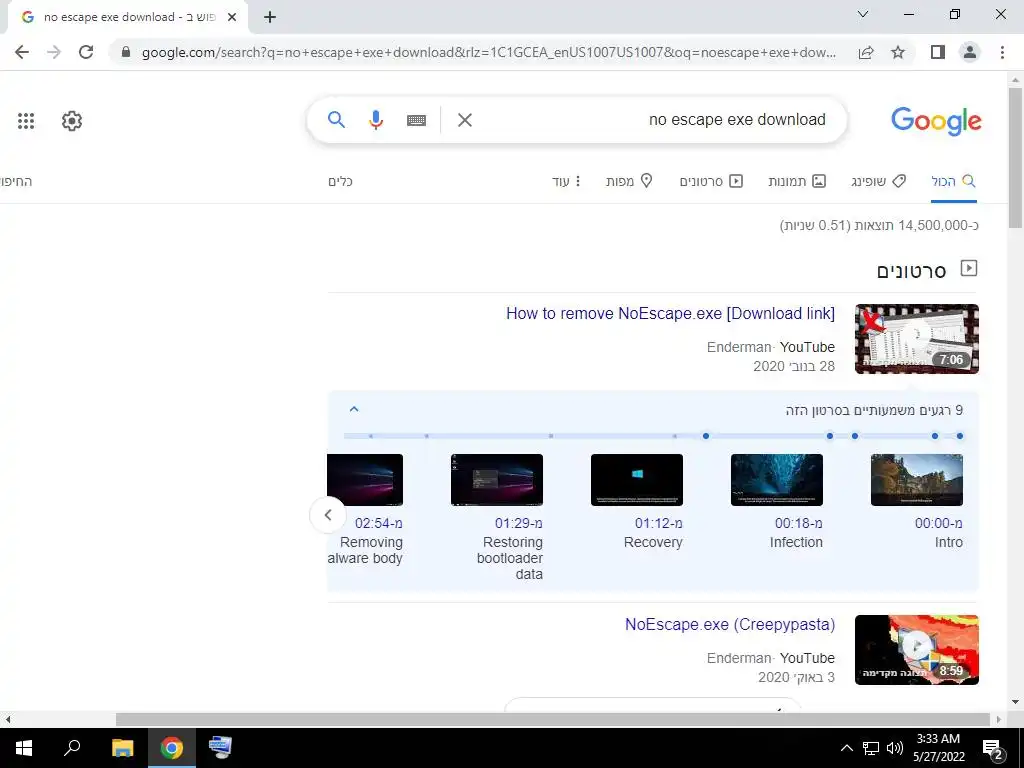Click the blue search magnifier icon
Image resolution: width=1024 pixels, height=768 pixels.
point(336,120)
